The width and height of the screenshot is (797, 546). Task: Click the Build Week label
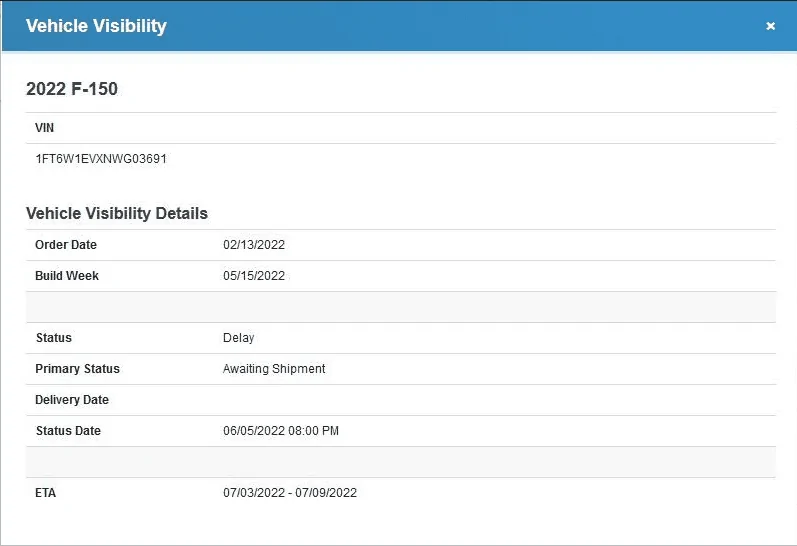click(67, 276)
